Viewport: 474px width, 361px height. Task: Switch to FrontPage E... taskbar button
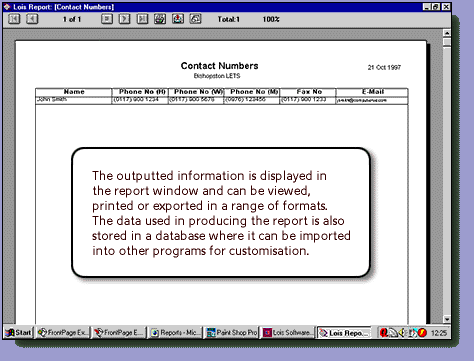tap(119, 333)
